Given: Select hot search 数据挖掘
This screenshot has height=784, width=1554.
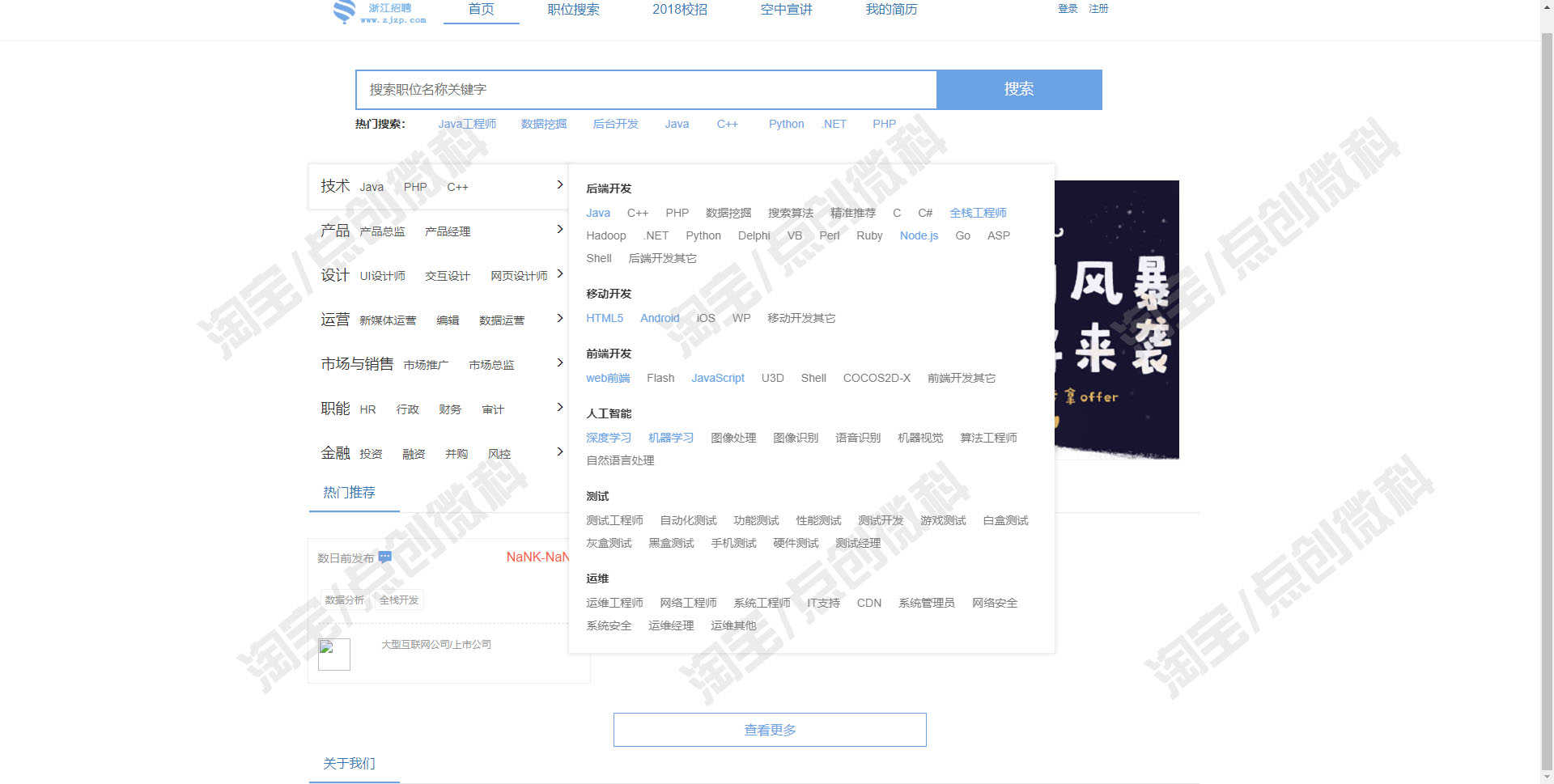Looking at the screenshot, I should (x=544, y=124).
